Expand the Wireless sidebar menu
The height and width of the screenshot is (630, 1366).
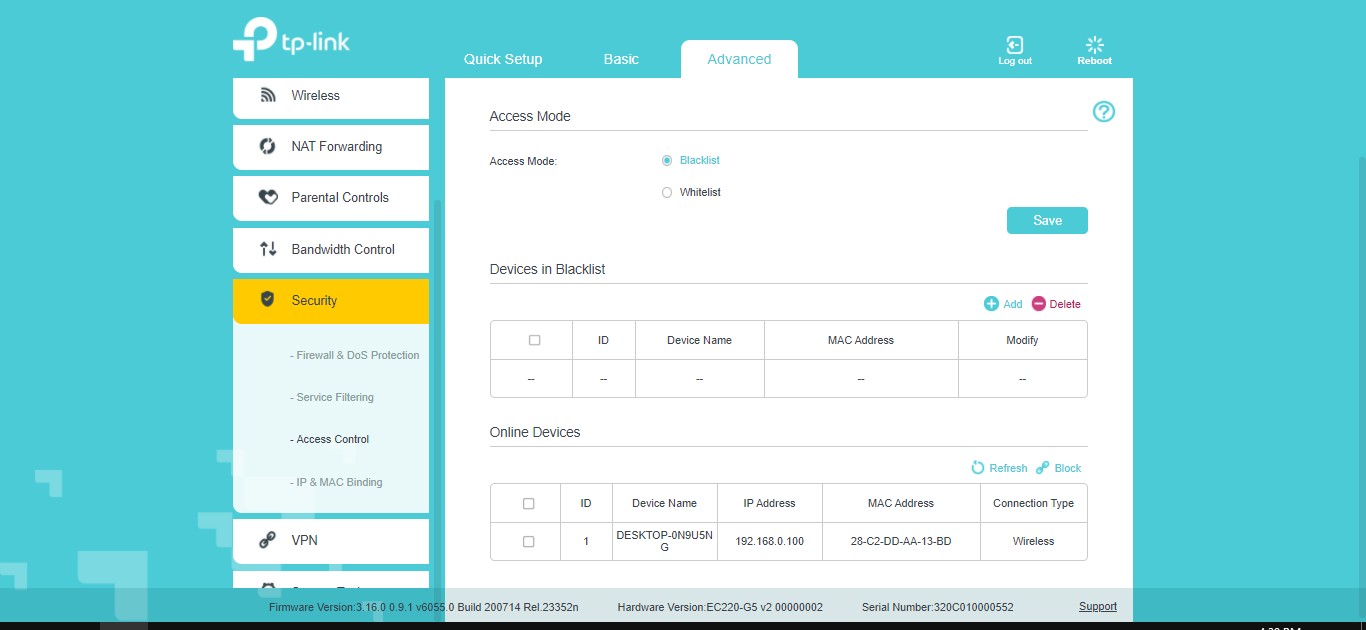[x=330, y=96]
